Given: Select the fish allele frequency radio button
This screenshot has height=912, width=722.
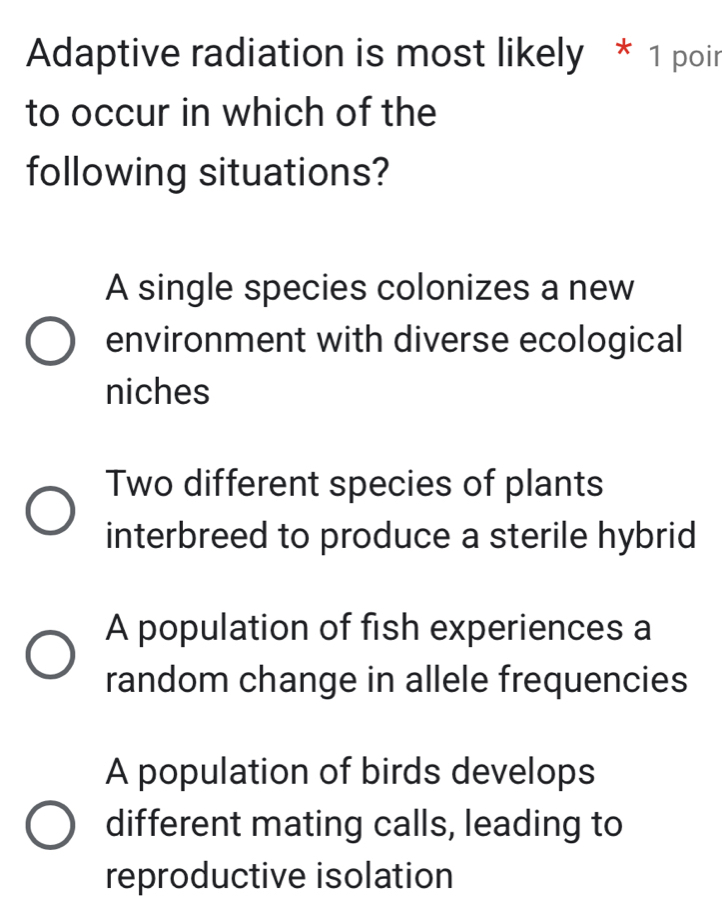Looking at the screenshot, I should pyautogui.click(x=48, y=656).
